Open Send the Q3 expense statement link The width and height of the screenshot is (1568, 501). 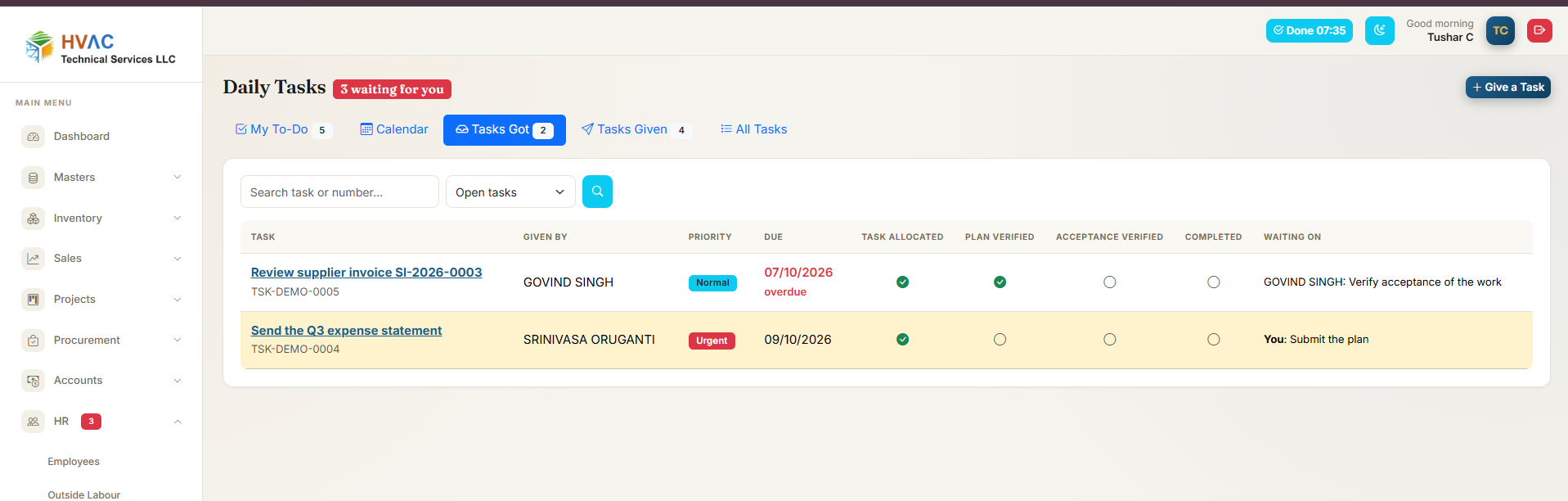coord(346,331)
